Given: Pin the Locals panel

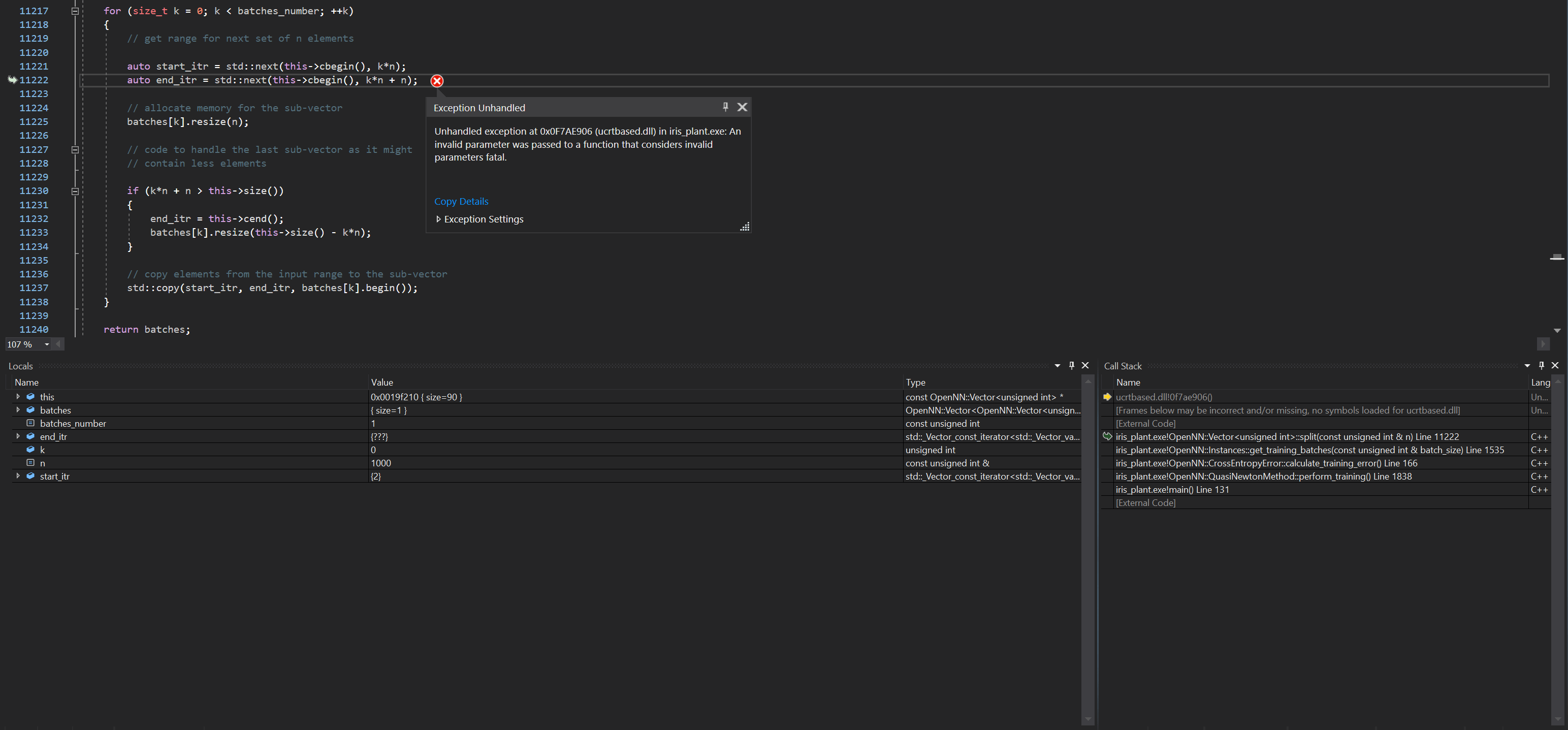Looking at the screenshot, I should [1071, 366].
